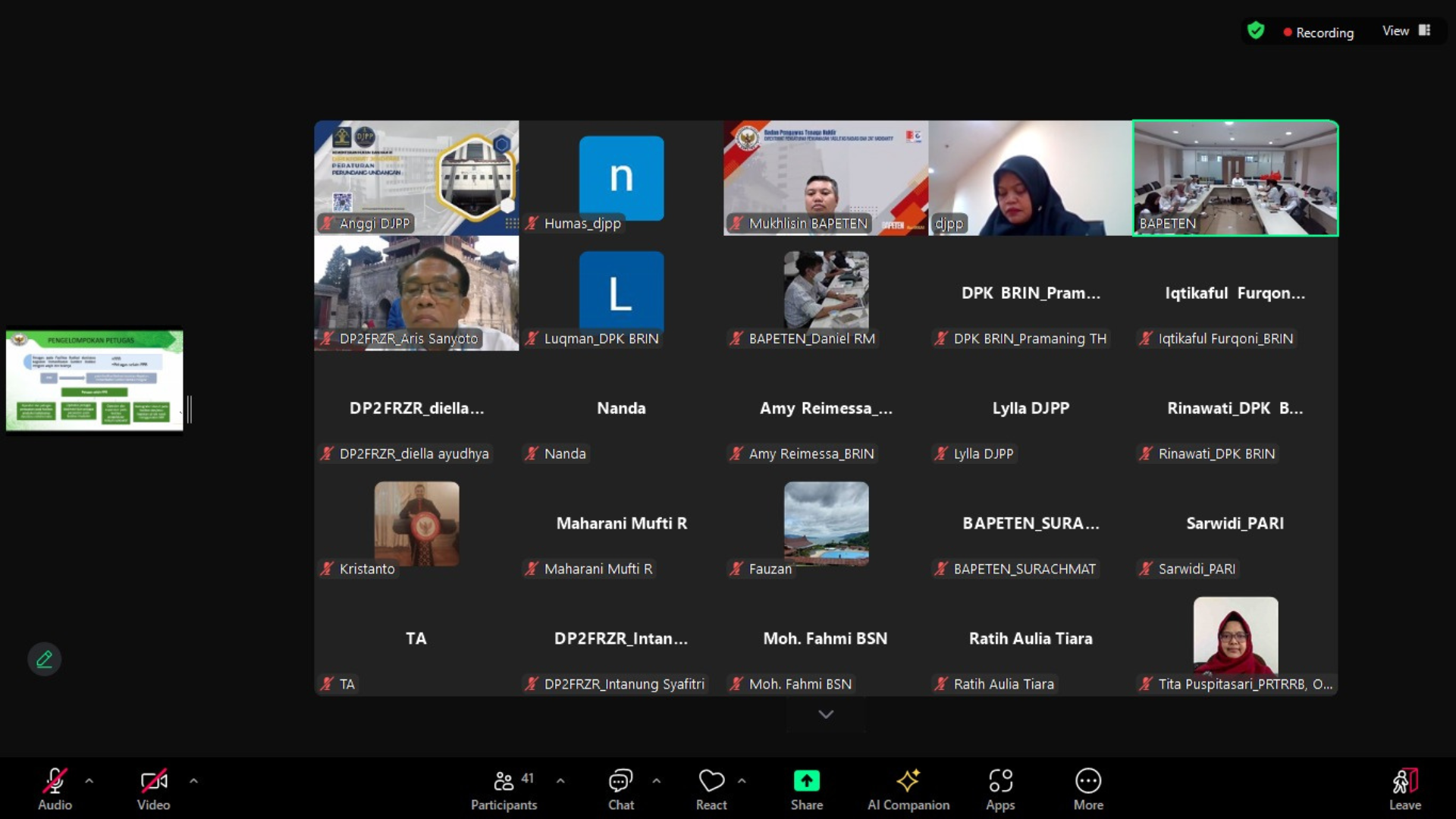1456x819 pixels.
Task: Click the green encryption shield icon
Action: click(1256, 31)
